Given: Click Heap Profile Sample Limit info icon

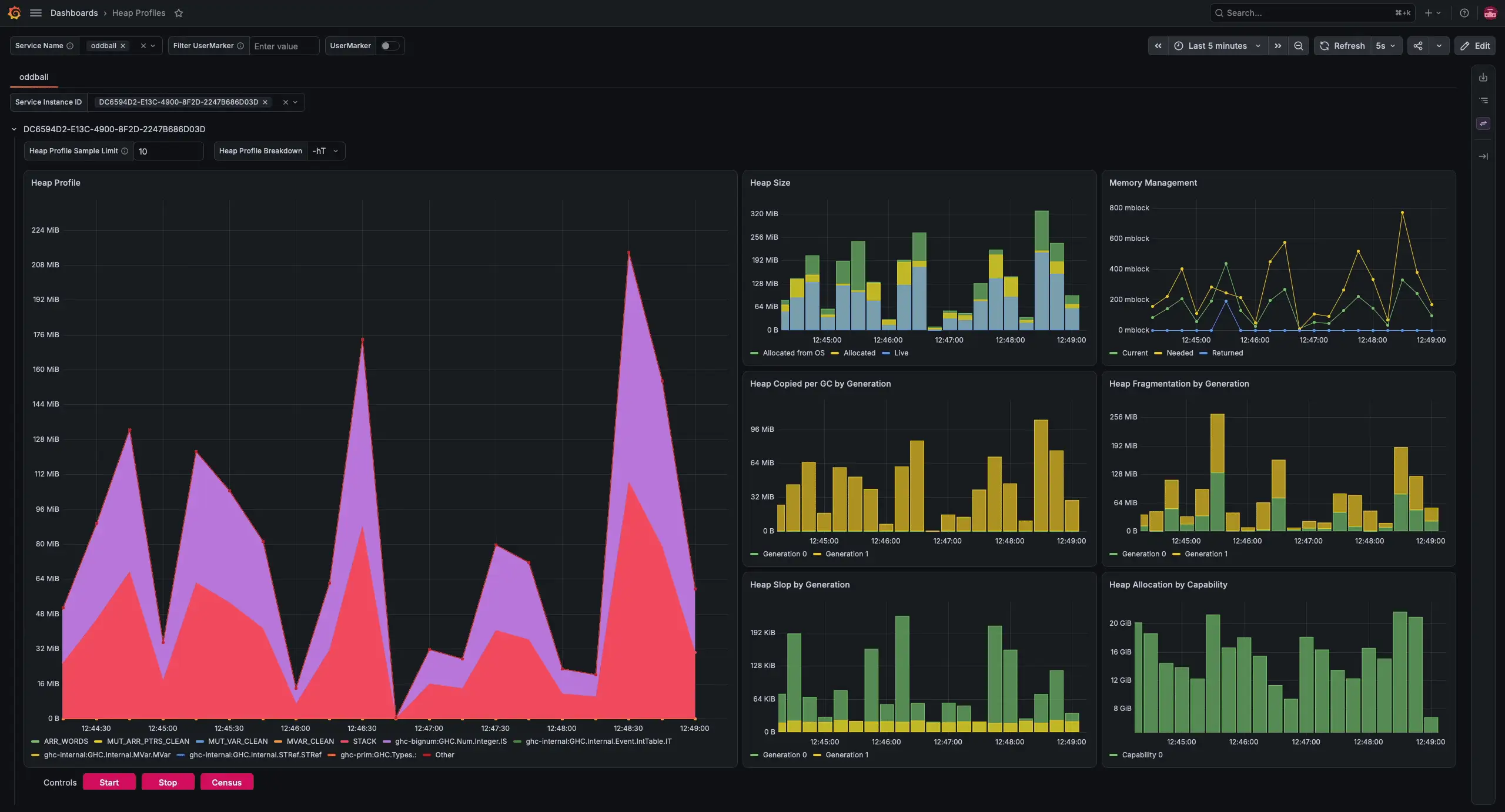Looking at the screenshot, I should point(125,151).
